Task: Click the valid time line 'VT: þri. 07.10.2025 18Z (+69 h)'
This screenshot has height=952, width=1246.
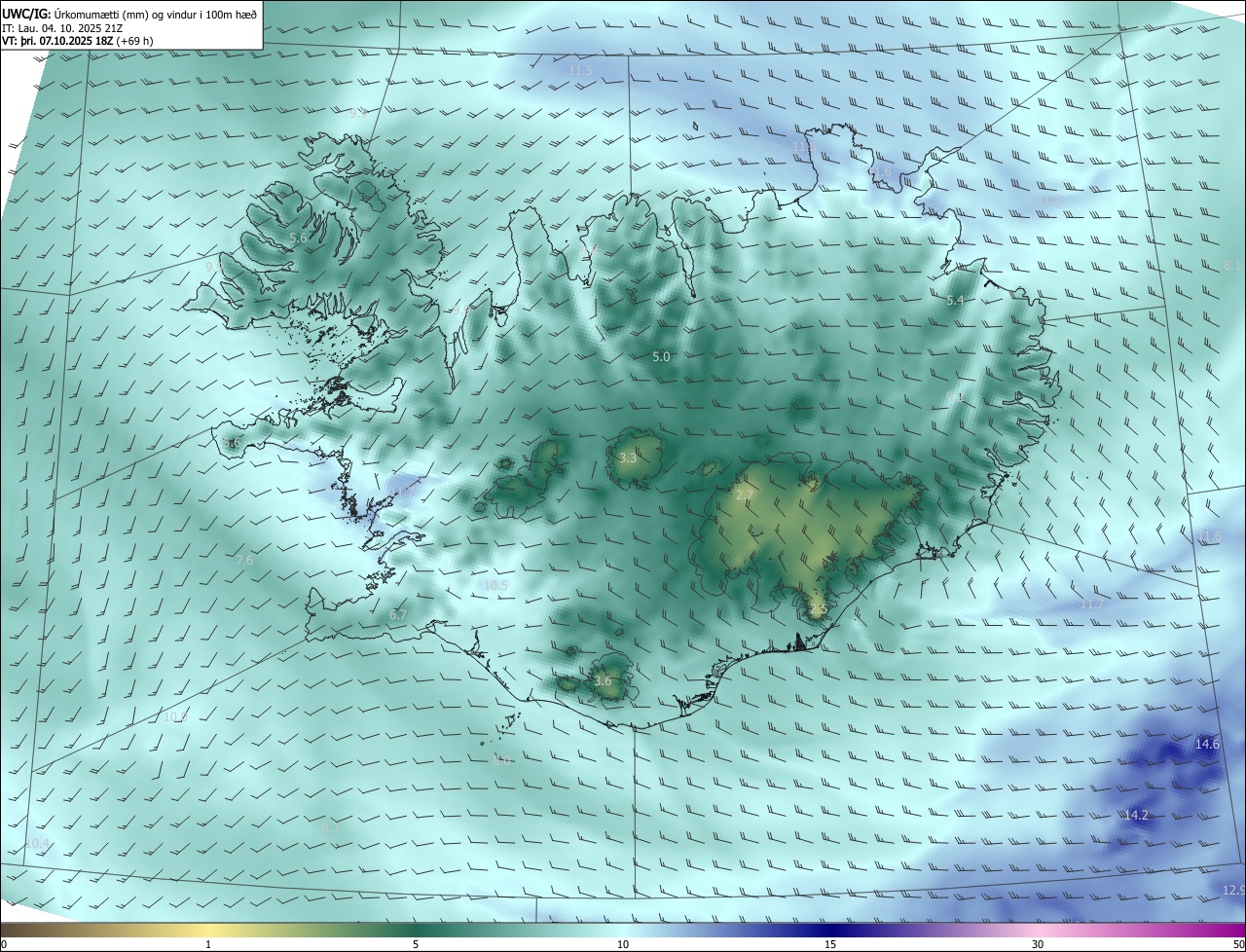Action: tap(78, 41)
